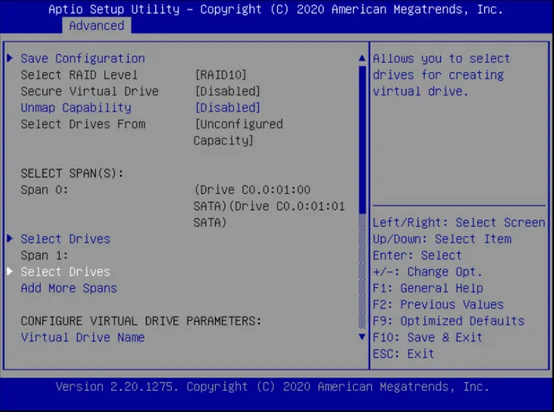Click CONFIGURE VIRTUAL DRIVE PARAMETERS heading
The width and height of the screenshot is (554, 412).
point(141,321)
